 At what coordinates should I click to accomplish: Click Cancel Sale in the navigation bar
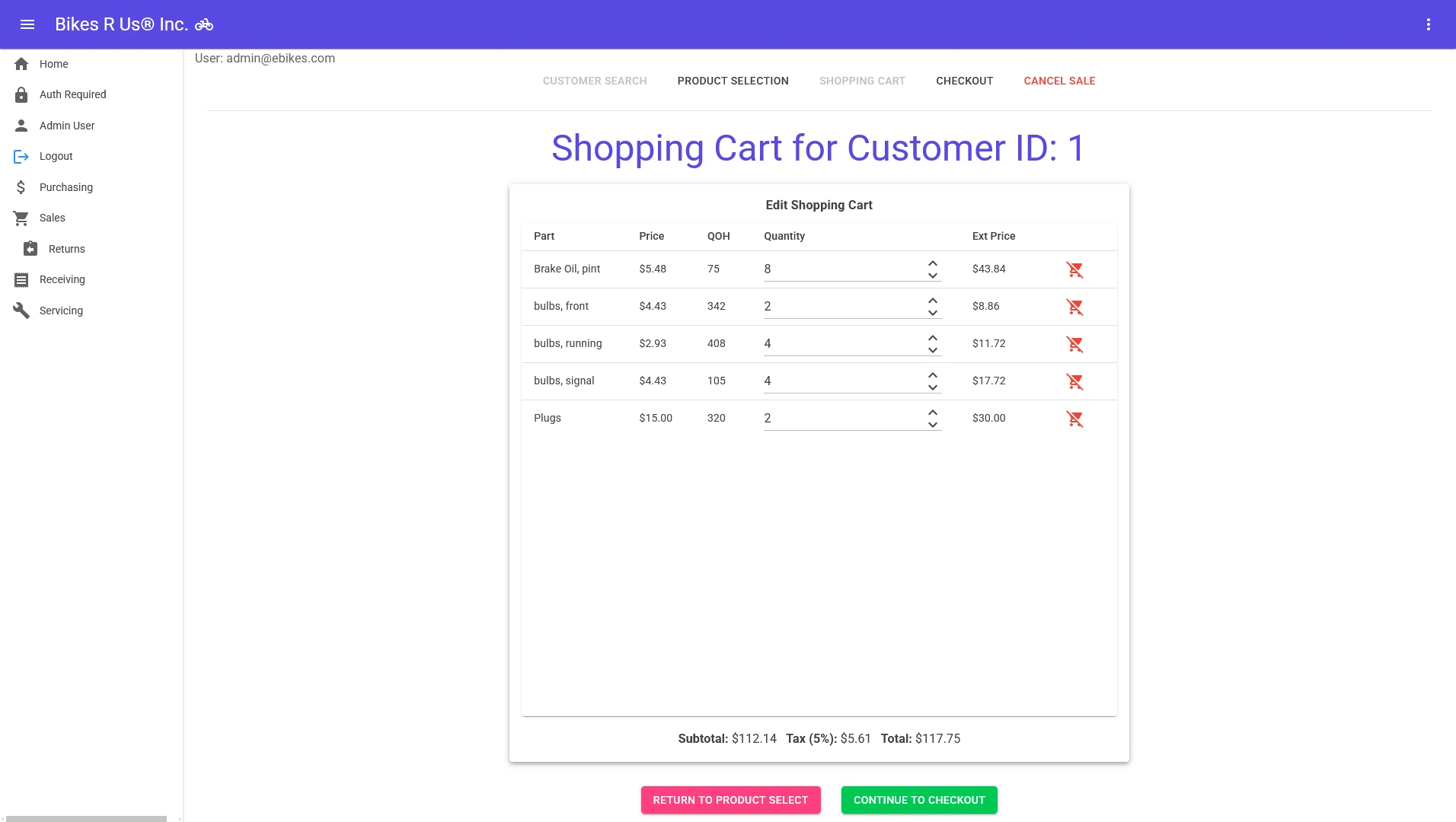pyautogui.click(x=1059, y=81)
